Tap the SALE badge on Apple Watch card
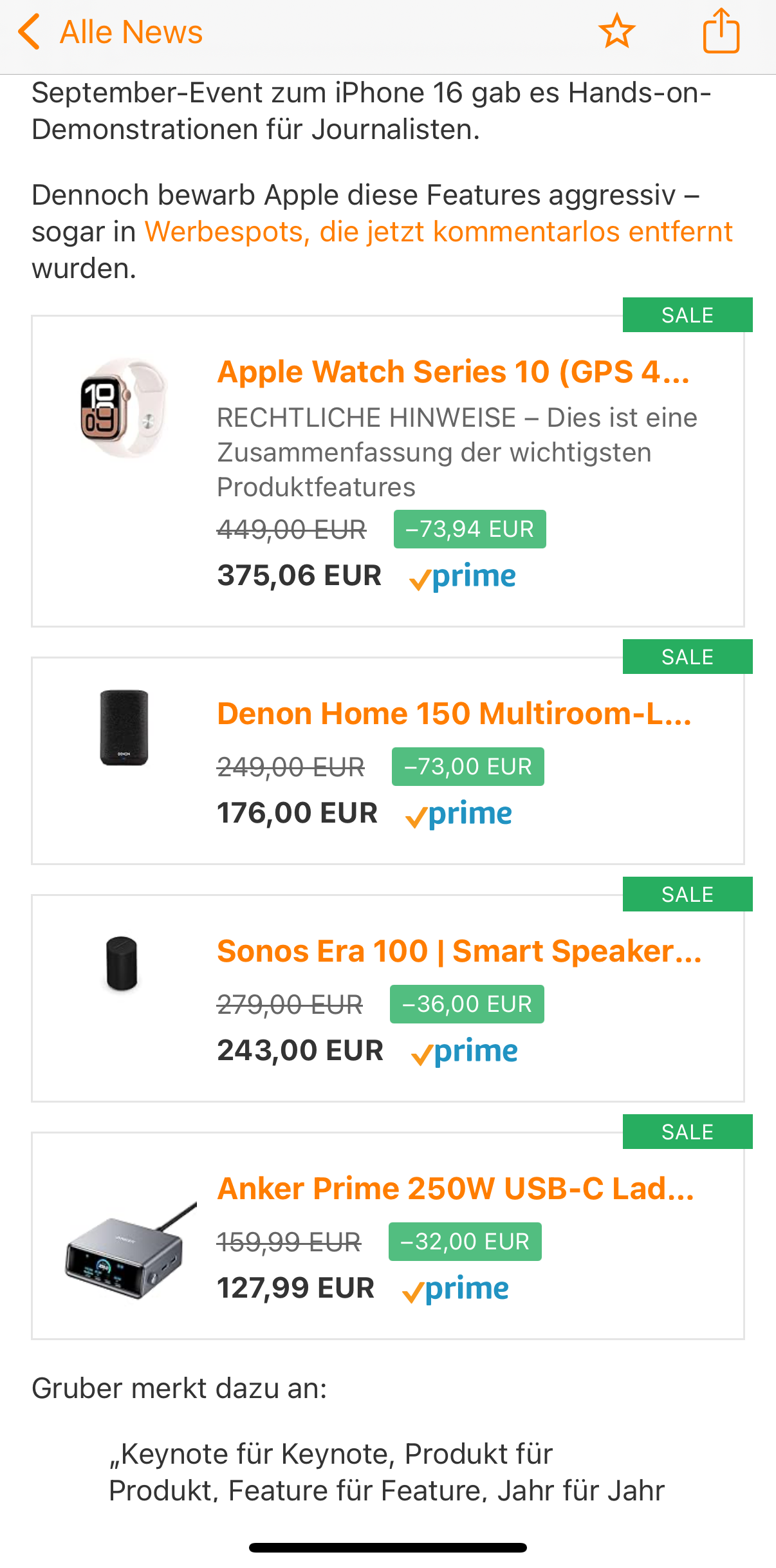 click(x=687, y=315)
